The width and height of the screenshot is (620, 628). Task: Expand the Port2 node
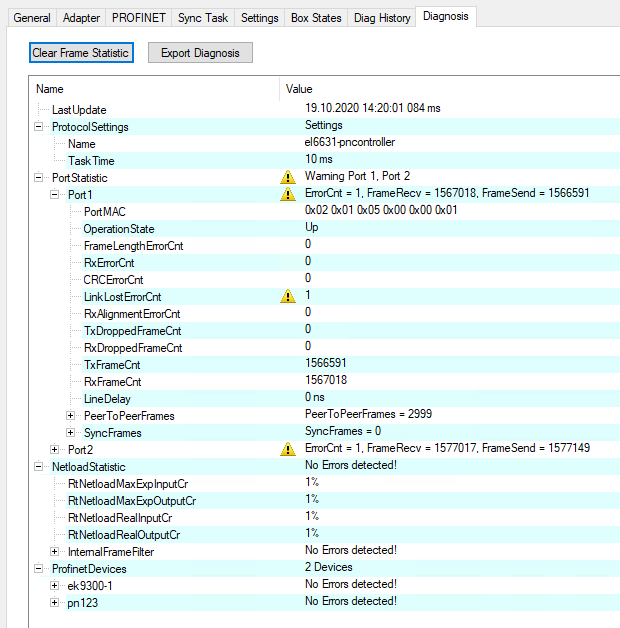[x=55, y=449]
